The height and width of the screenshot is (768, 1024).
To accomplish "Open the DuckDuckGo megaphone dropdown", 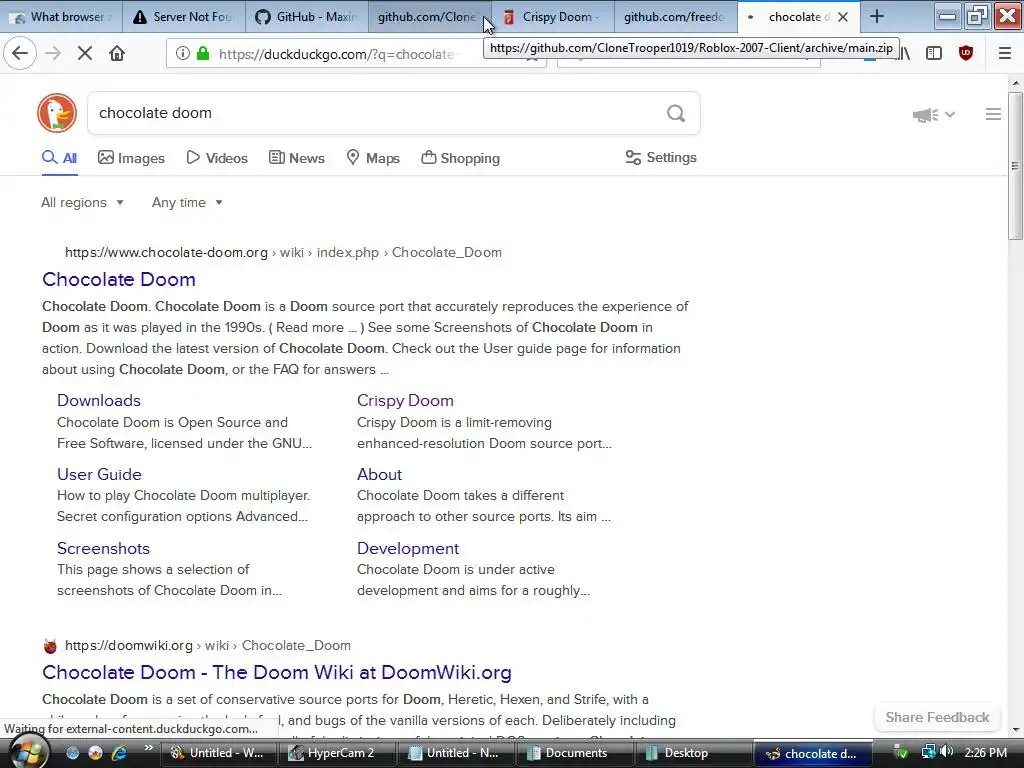I will 934,115.
